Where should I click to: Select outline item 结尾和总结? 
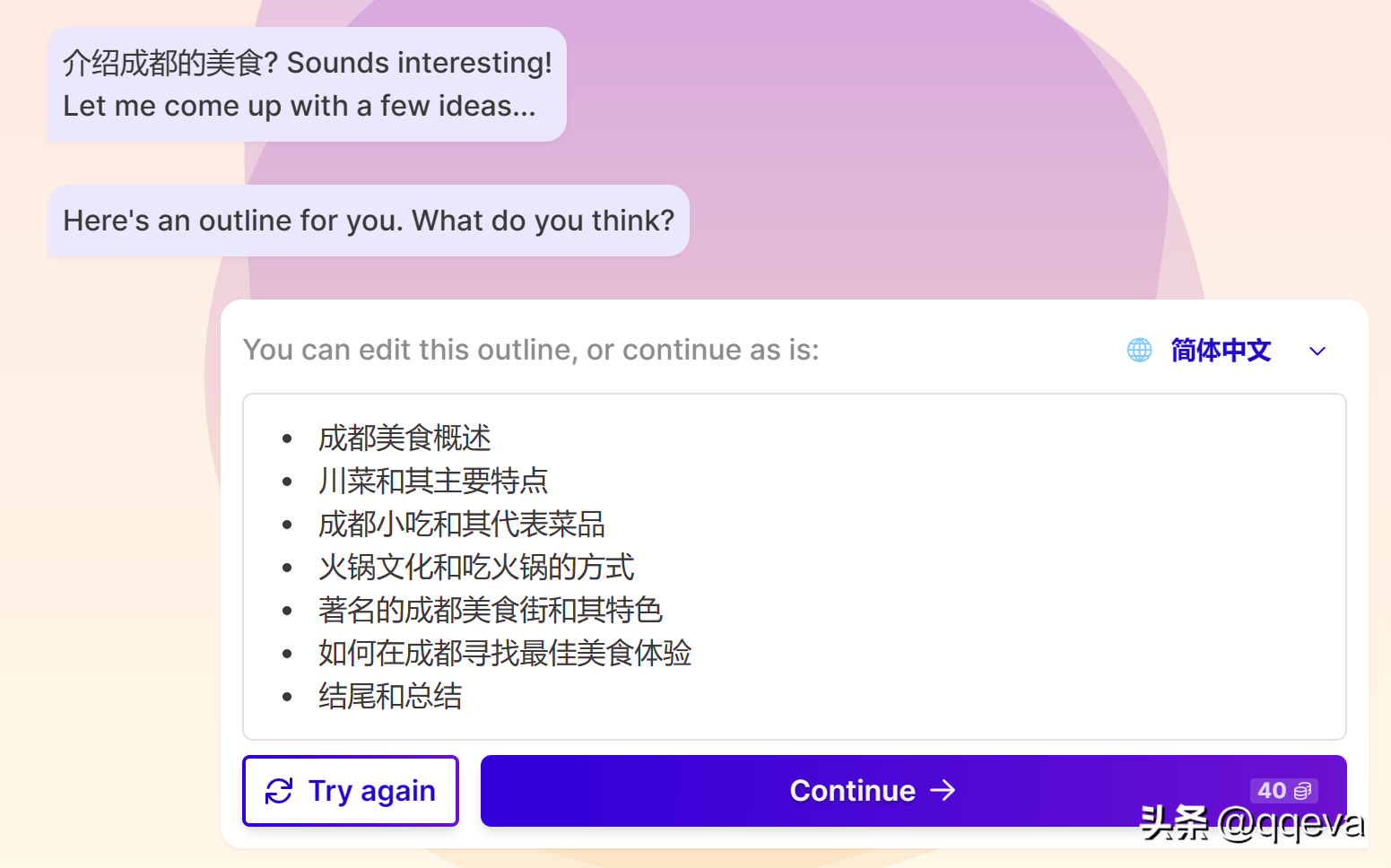click(390, 696)
